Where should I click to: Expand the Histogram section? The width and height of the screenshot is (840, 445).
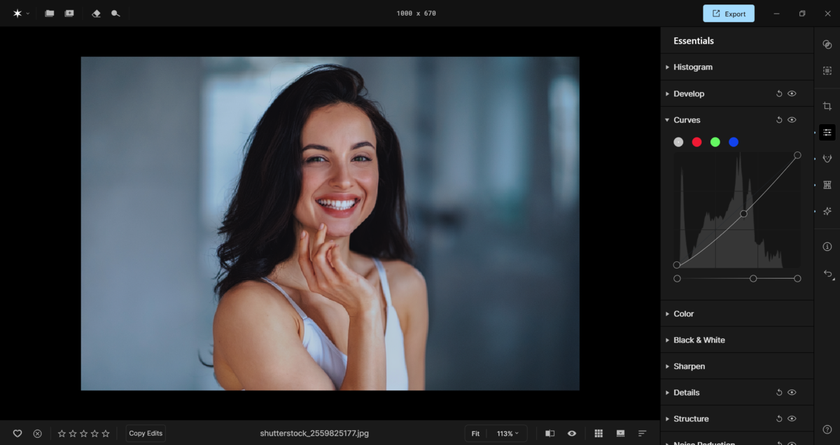click(x=692, y=67)
